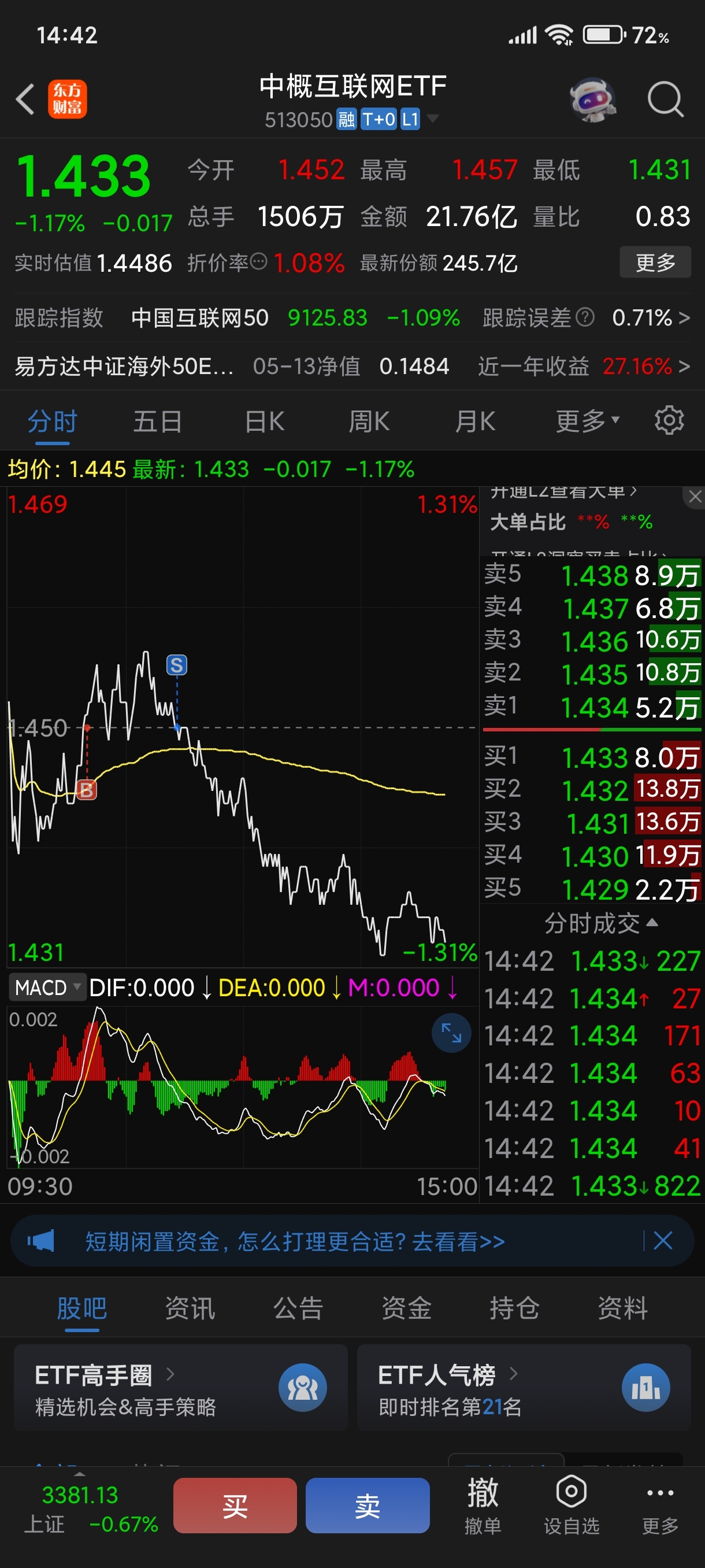Select the 买3 1.431 order row
705x1568 pixels.
pos(592,822)
